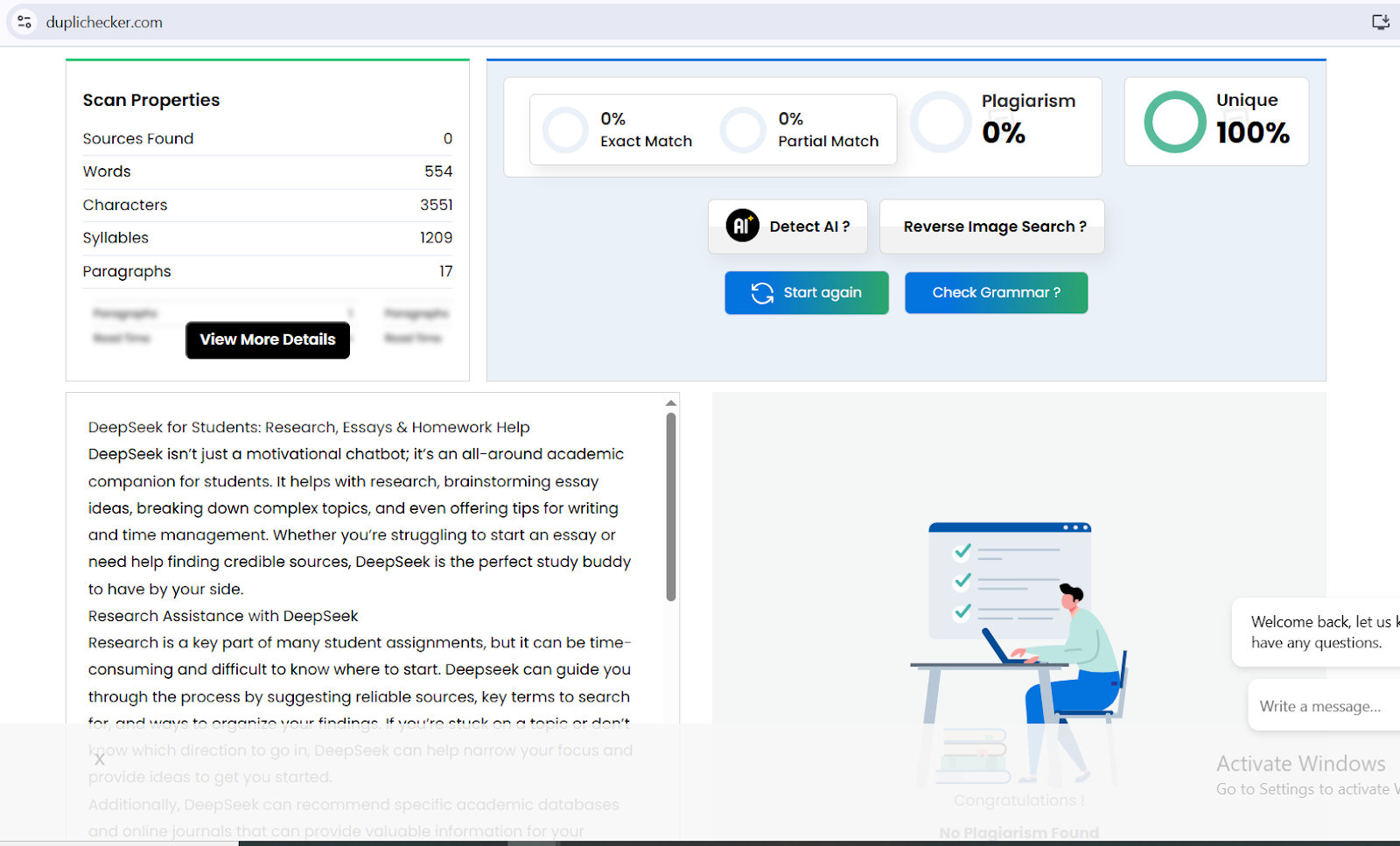Click the Plagiarism 0% text

(x=1028, y=119)
